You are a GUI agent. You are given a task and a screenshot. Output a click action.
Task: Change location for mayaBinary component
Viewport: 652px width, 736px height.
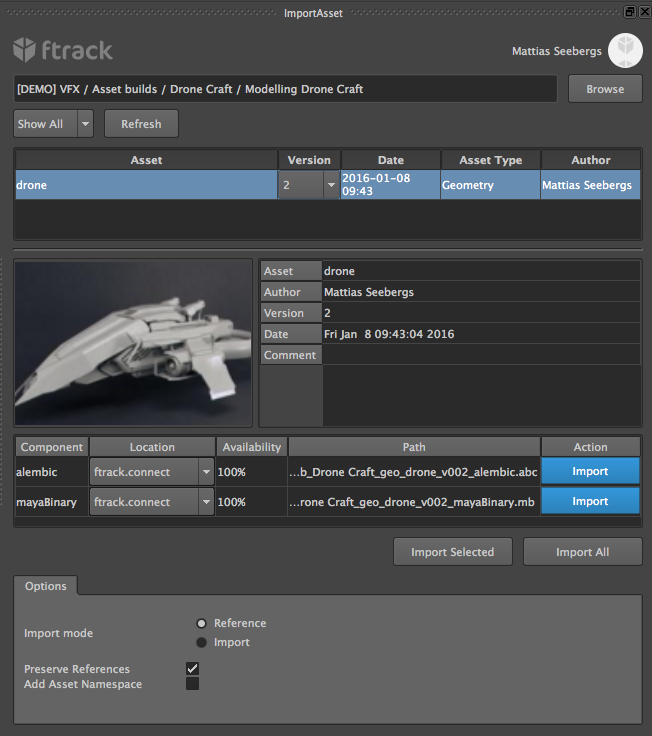(x=152, y=502)
